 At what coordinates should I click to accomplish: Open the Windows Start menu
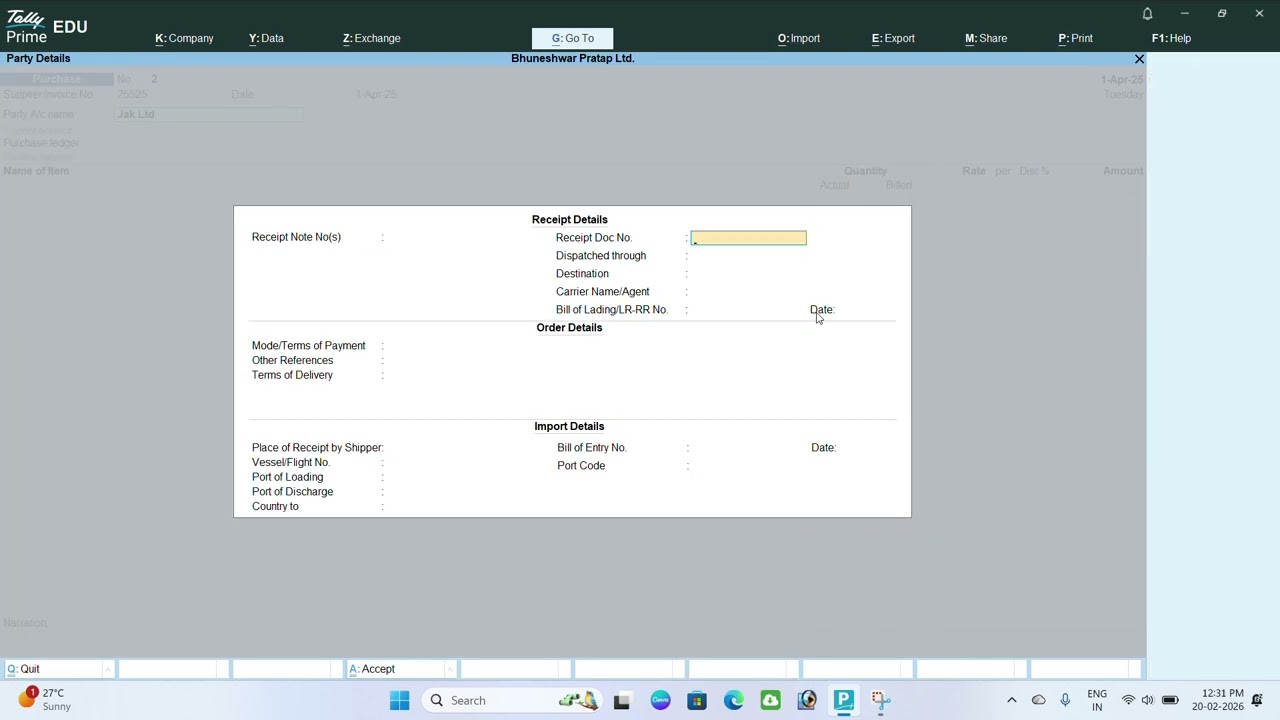399,700
